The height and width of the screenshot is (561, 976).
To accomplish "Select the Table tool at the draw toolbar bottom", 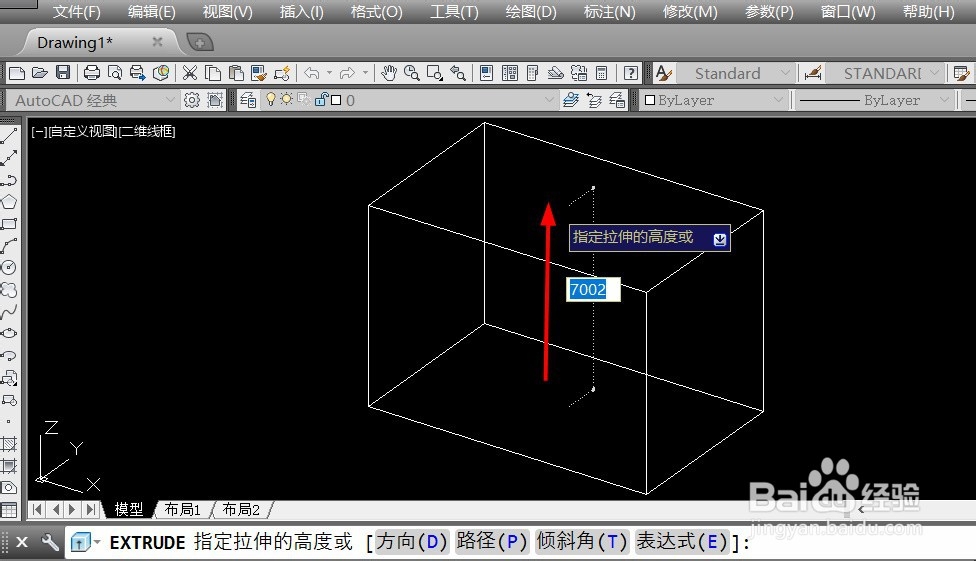I will point(9,510).
